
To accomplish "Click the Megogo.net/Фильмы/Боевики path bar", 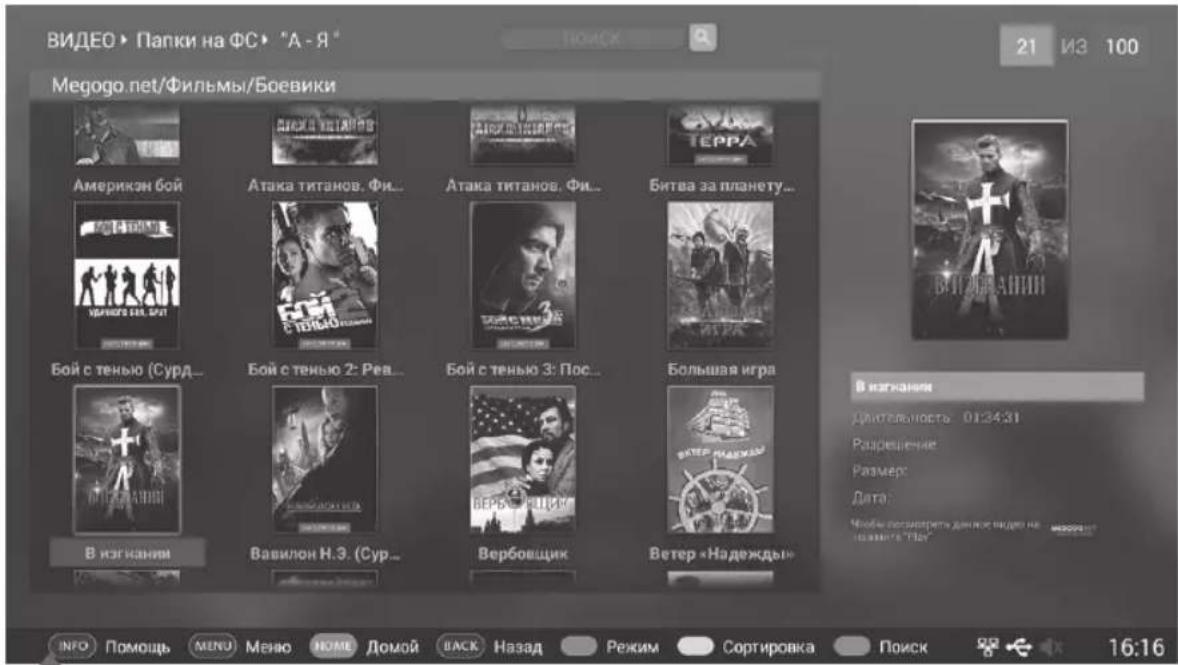I will click(424, 86).
